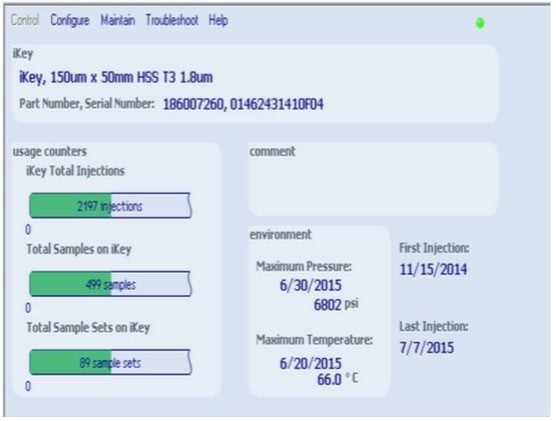Click the environment heading
The image size is (556, 421).
tap(280, 235)
